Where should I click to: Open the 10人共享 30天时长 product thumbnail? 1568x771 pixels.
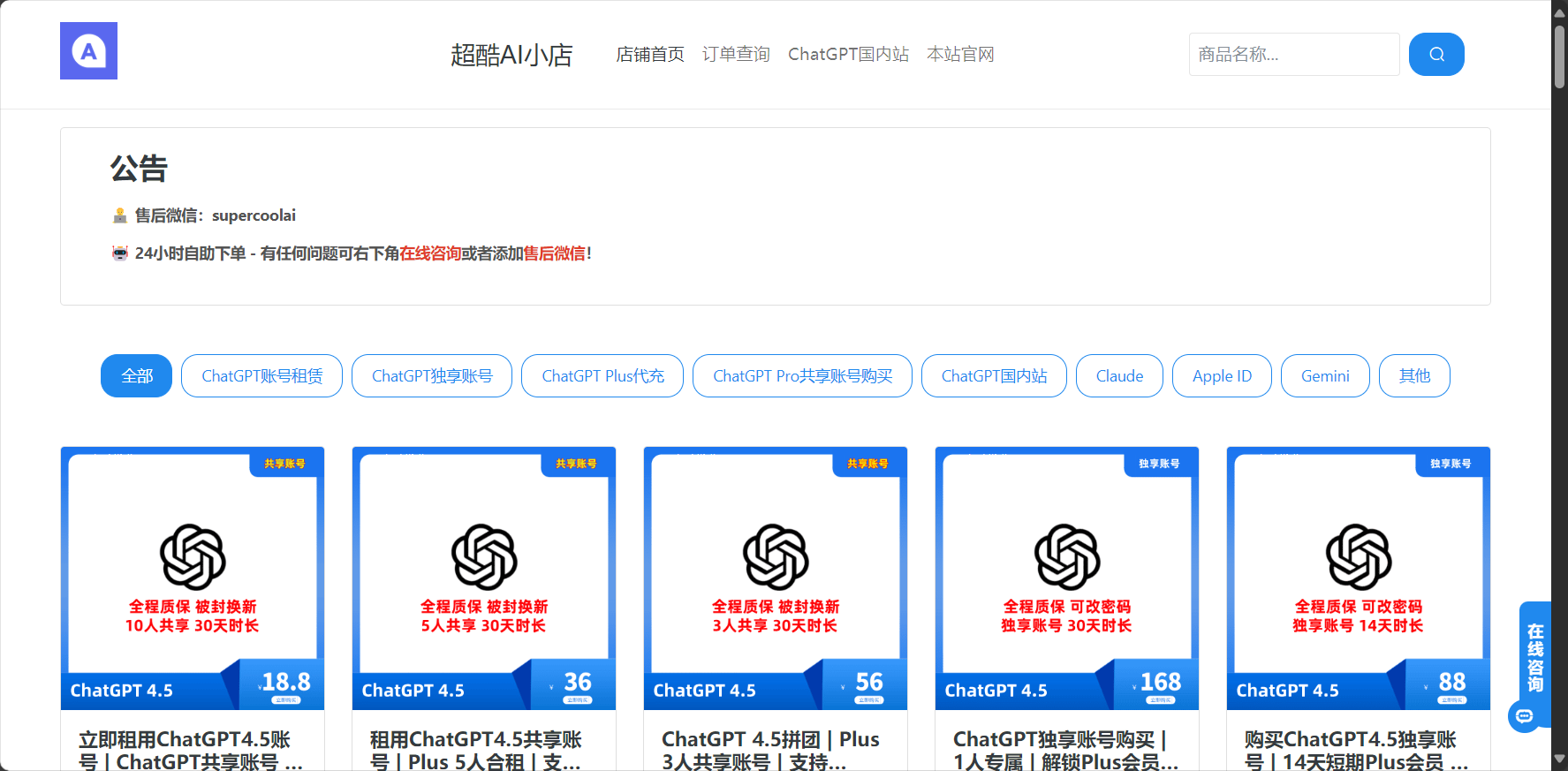click(193, 578)
